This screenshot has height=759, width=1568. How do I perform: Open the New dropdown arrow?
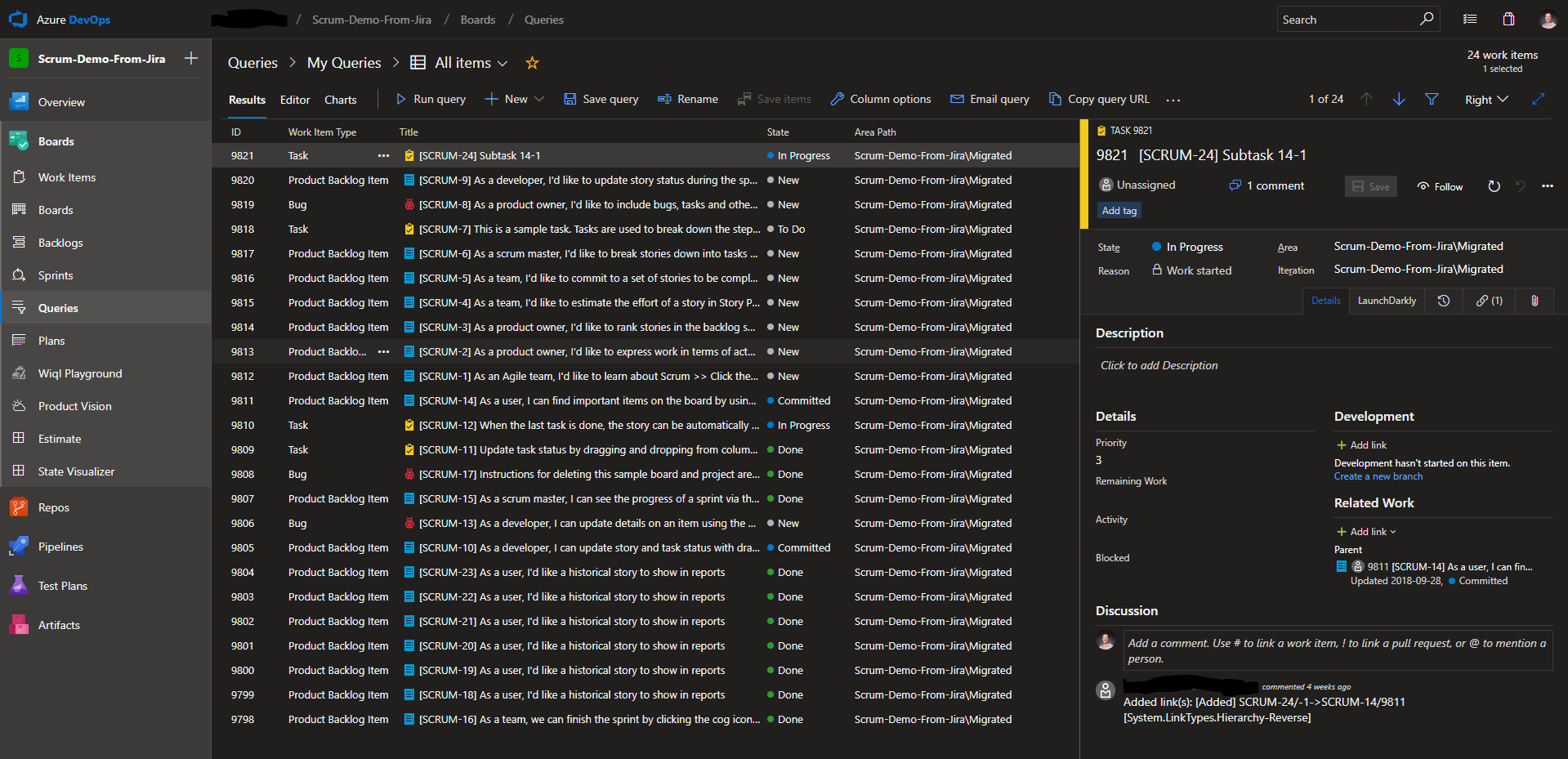tap(539, 99)
